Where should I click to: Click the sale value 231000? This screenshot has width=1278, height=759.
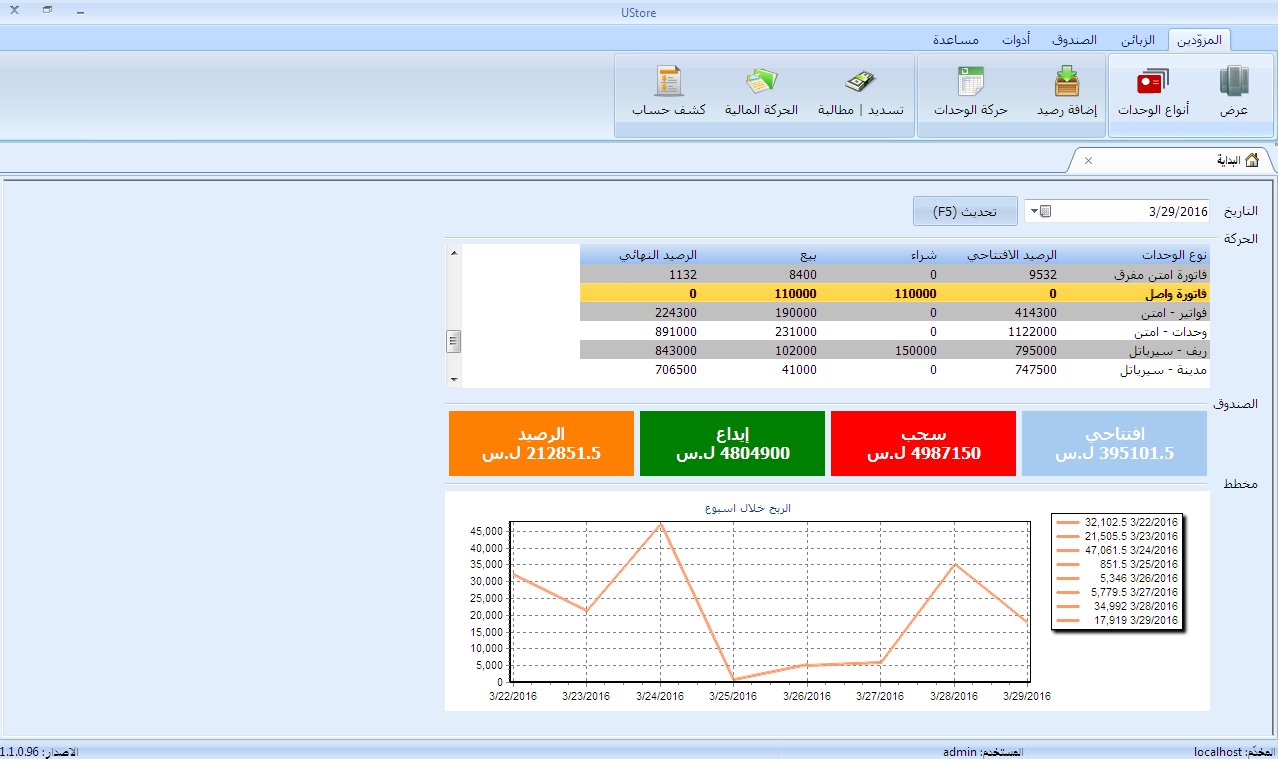click(x=795, y=332)
